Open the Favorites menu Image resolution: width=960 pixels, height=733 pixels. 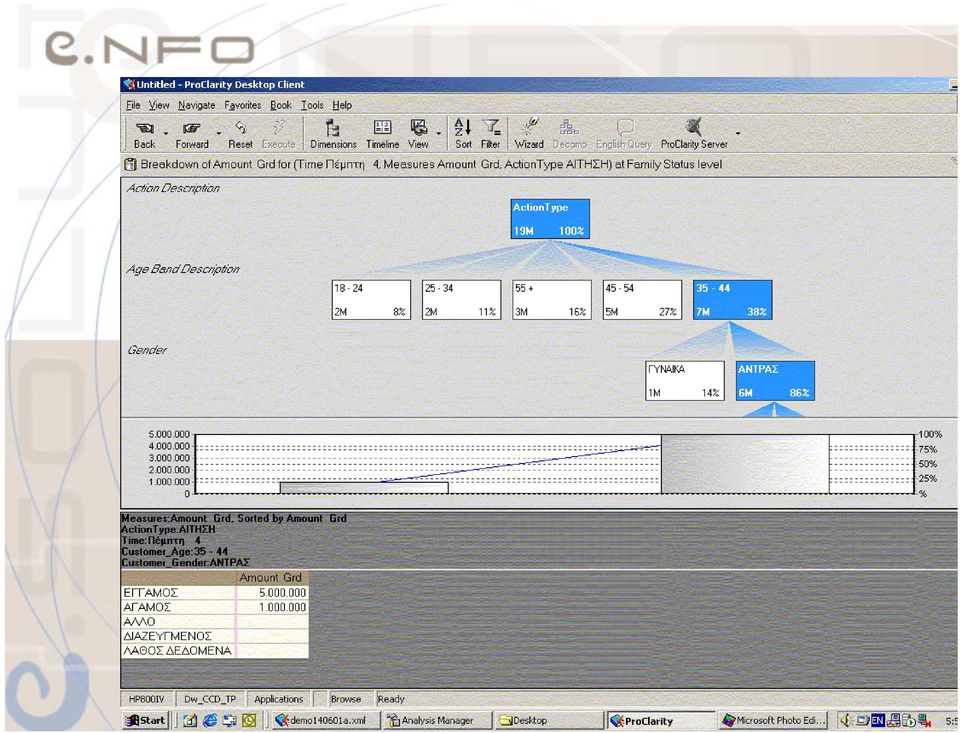(x=242, y=105)
